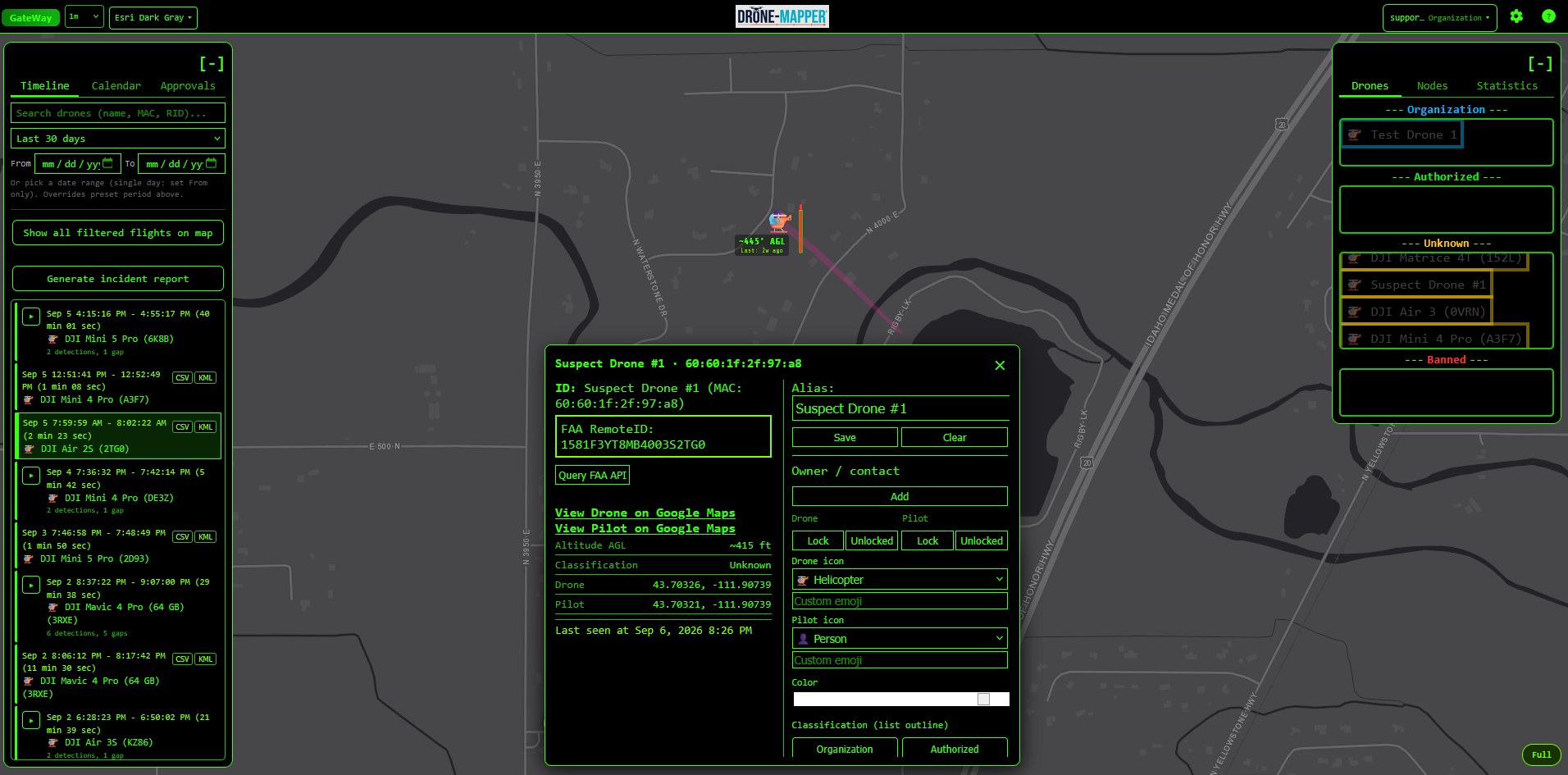Download KML for Sep 3 7:46:58 PM flight
Viewport: 1568px width, 775px height.
click(x=206, y=537)
